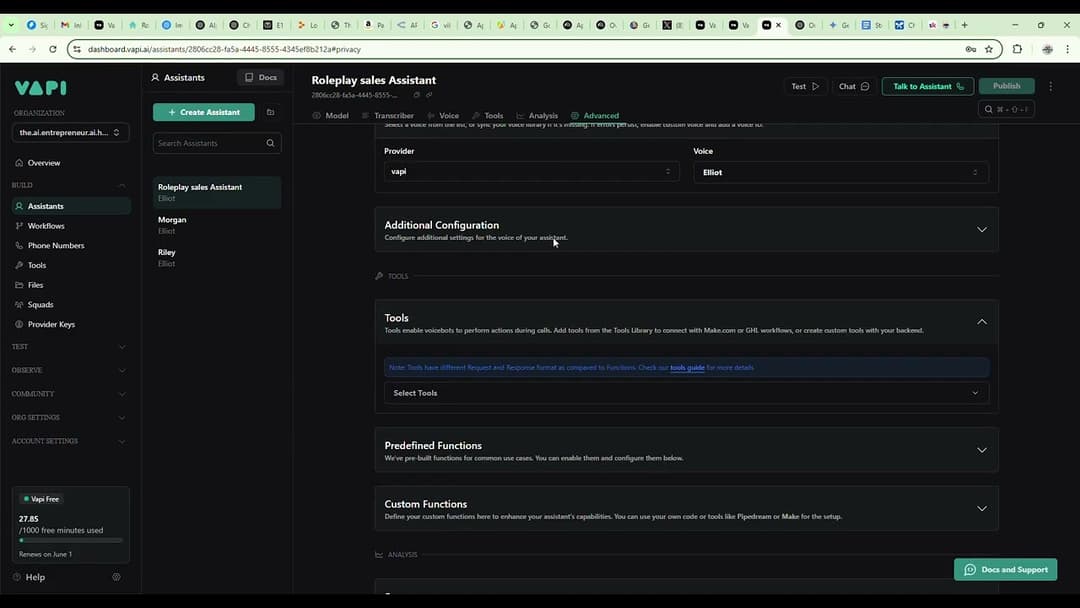Focus the Search Assistants field
The height and width of the screenshot is (608, 1080).
pos(217,143)
